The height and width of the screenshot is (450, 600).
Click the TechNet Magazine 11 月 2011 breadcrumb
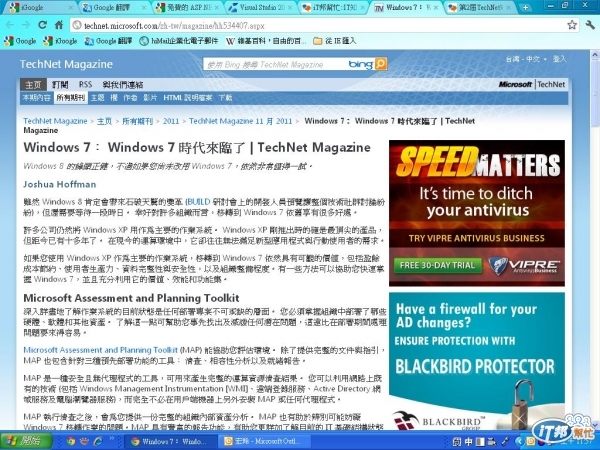click(240, 121)
